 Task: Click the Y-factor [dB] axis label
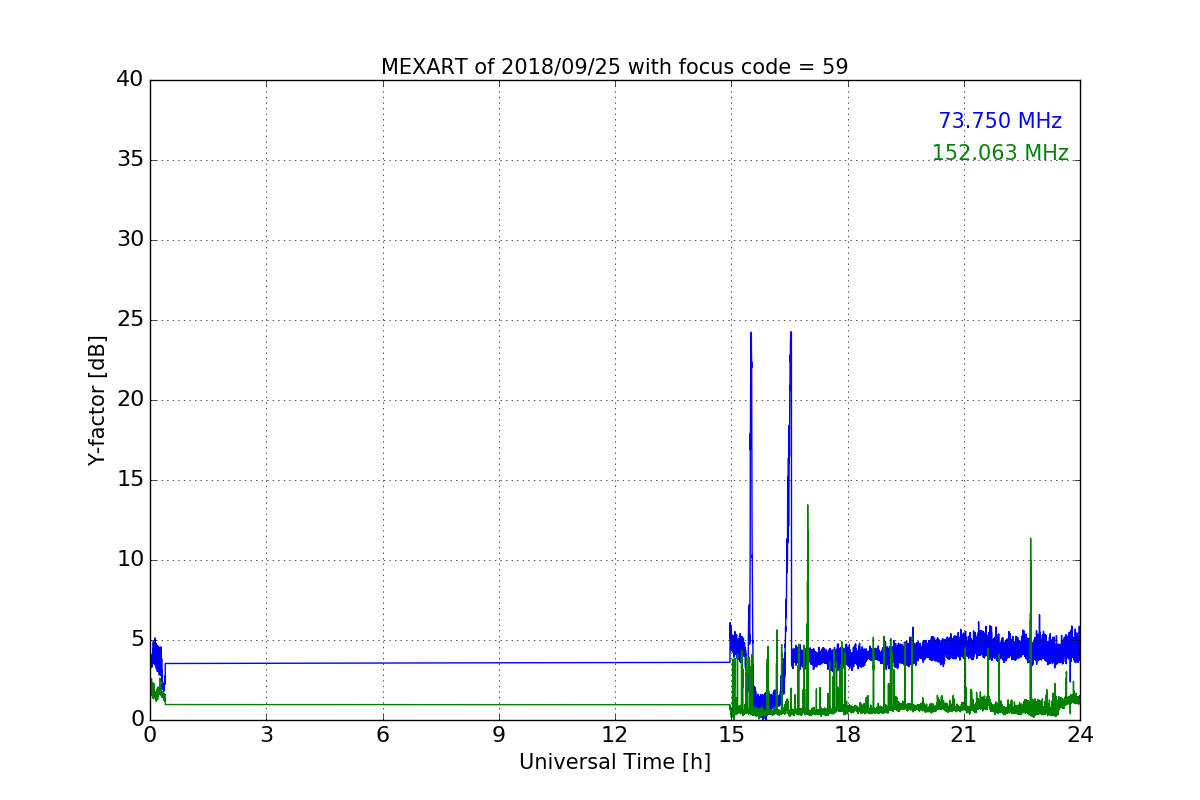click(97, 400)
